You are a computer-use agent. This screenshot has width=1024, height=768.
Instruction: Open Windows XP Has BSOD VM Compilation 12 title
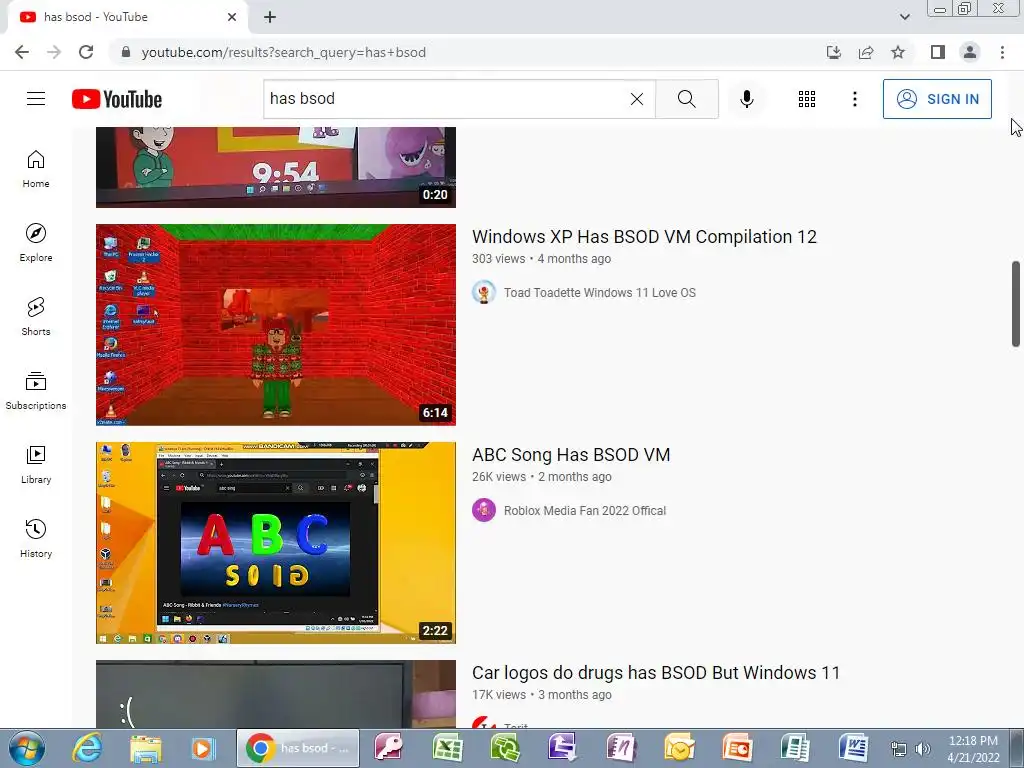click(644, 236)
